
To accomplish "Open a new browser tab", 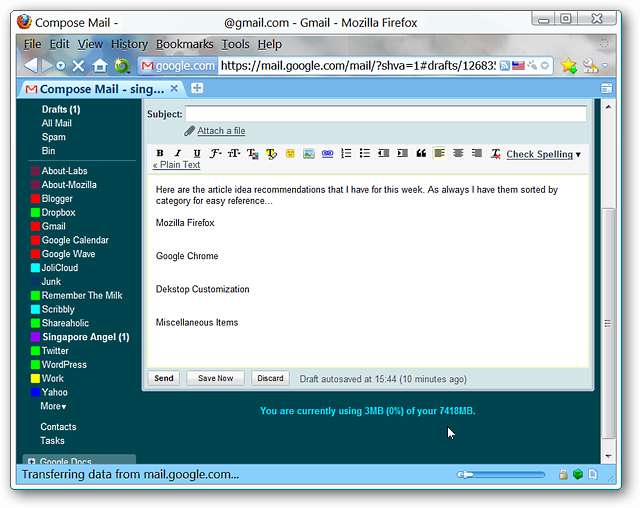I will (197, 89).
